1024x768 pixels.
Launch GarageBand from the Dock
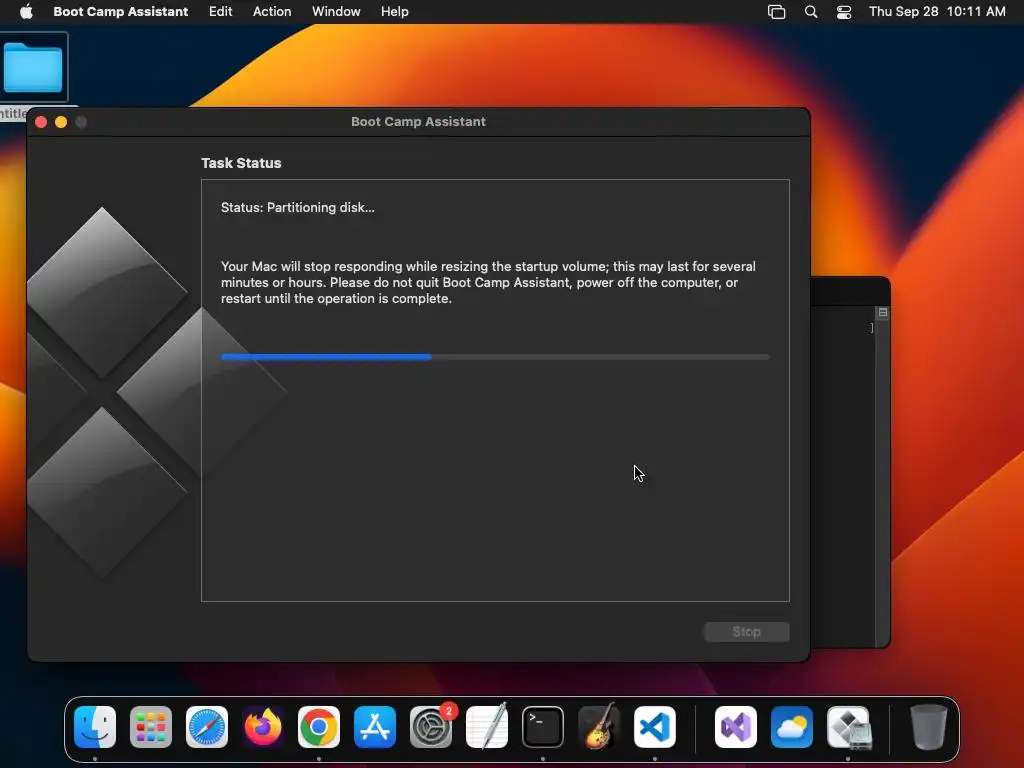[599, 727]
